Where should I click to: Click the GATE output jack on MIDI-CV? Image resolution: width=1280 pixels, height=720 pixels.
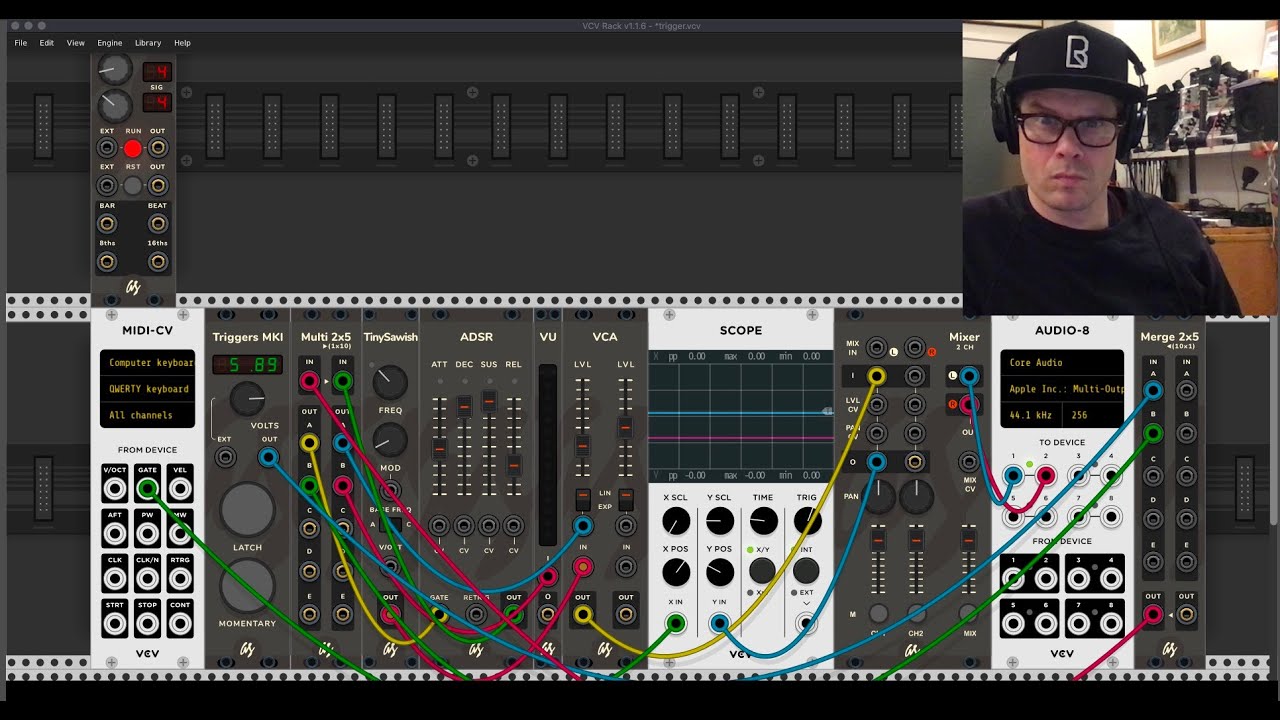click(x=148, y=489)
